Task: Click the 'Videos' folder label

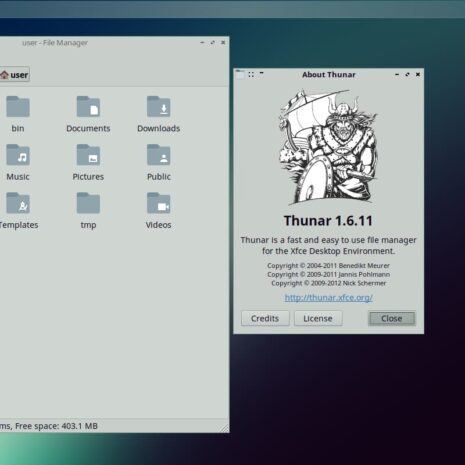Action: [158, 225]
